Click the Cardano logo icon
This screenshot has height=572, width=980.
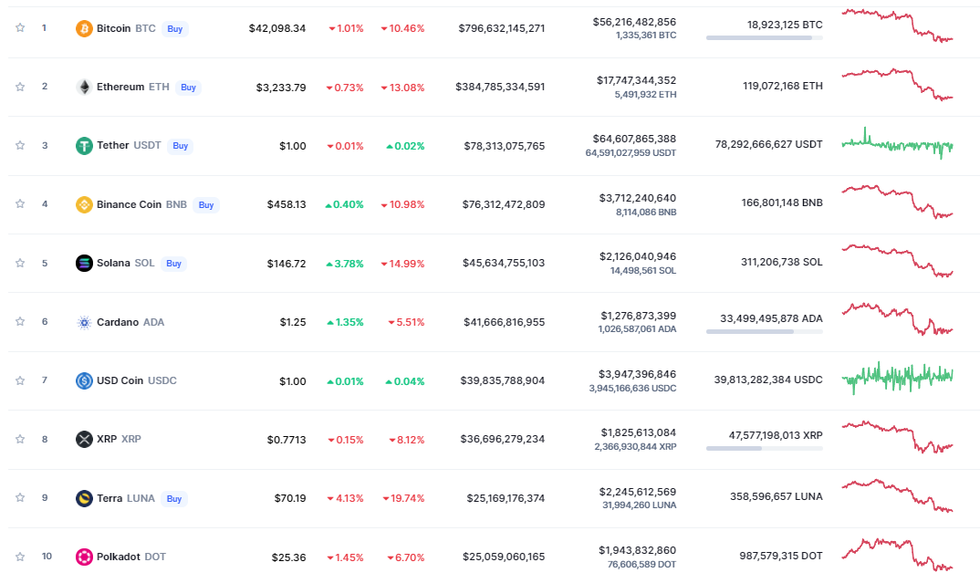[84, 323]
